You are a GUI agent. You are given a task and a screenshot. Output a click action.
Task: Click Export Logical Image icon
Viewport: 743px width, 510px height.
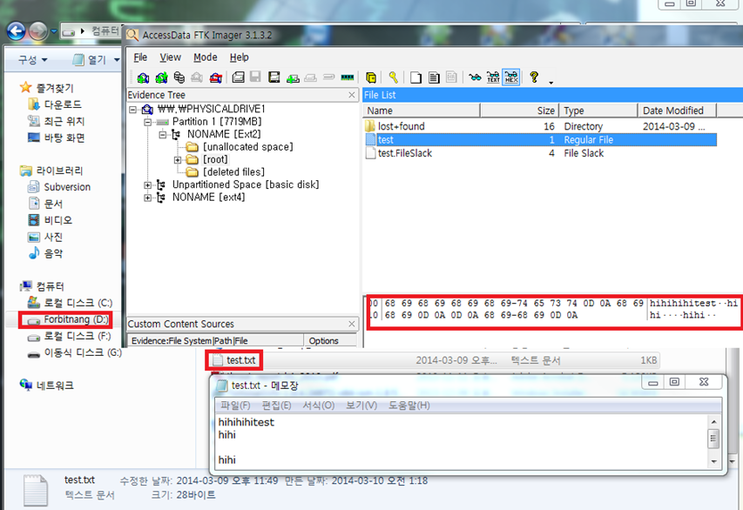pyautogui.click(x=274, y=77)
